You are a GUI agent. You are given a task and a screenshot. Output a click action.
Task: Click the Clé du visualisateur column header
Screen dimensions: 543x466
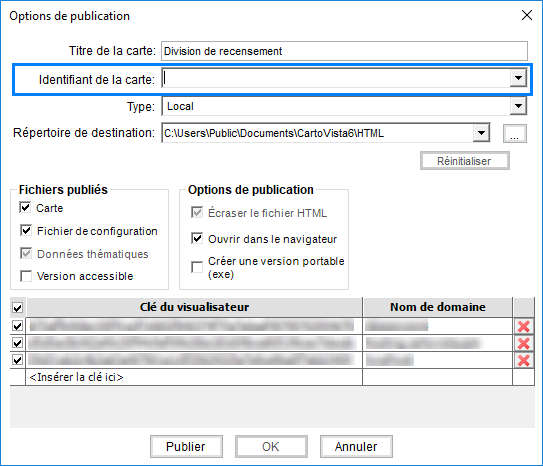pos(194,307)
